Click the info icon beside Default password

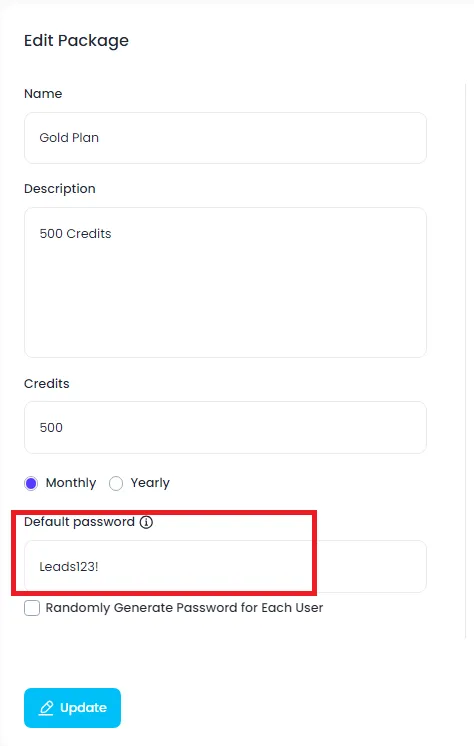point(146,522)
